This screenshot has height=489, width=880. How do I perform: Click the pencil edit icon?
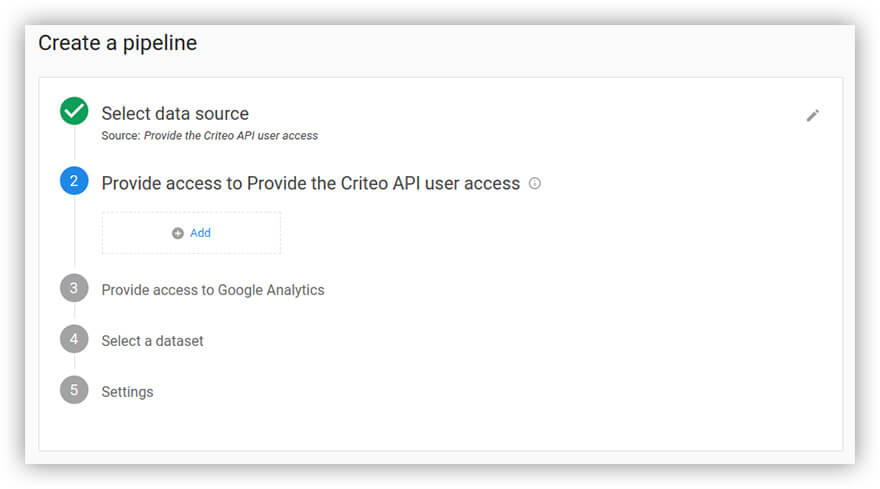[x=812, y=116]
